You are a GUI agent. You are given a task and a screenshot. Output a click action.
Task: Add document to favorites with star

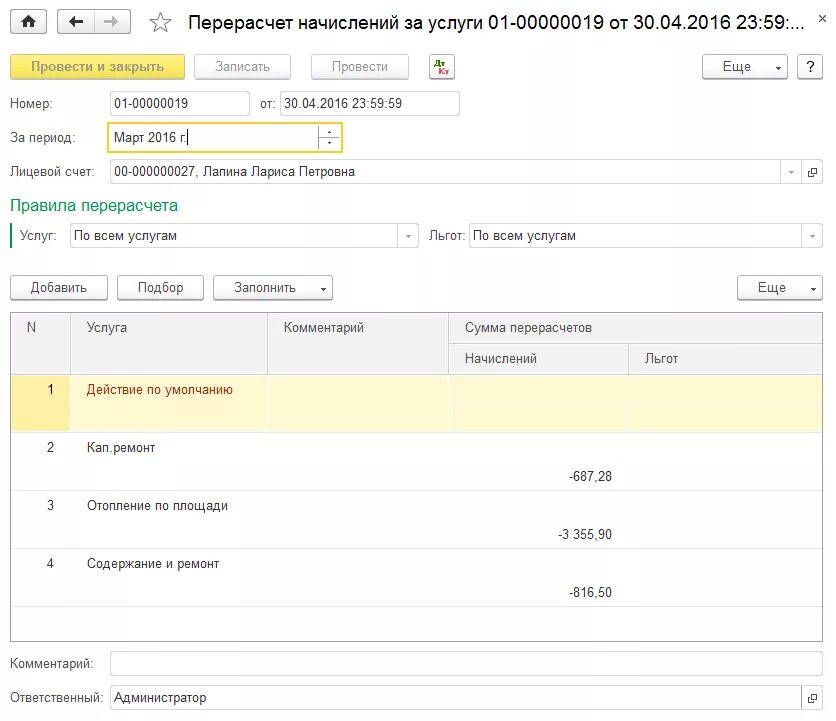tap(160, 22)
